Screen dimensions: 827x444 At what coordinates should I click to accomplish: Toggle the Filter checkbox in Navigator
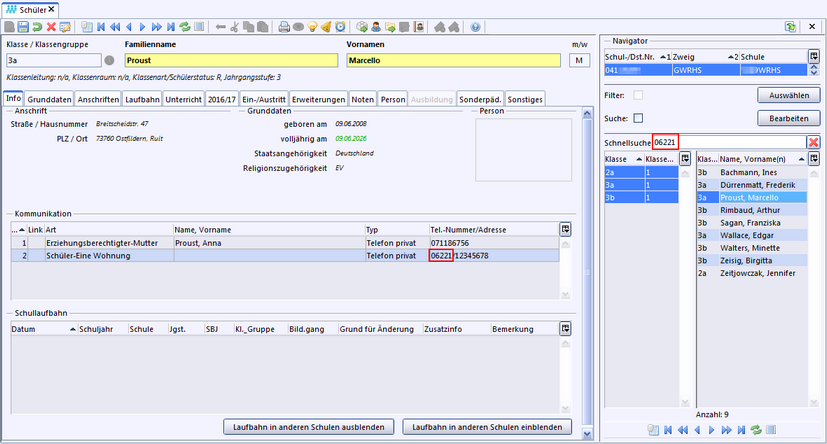click(x=638, y=95)
